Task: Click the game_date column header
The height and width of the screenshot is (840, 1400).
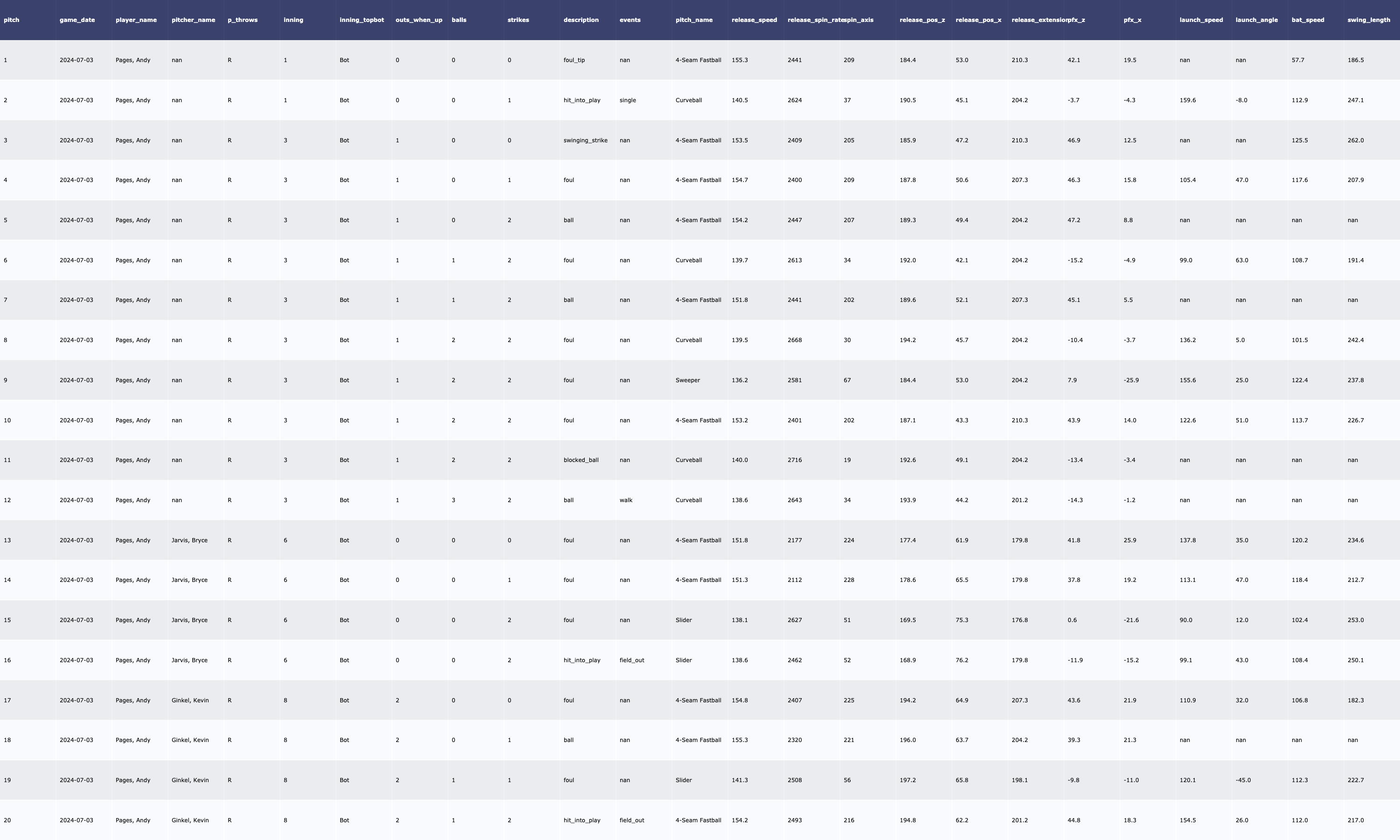Action: 77,20
